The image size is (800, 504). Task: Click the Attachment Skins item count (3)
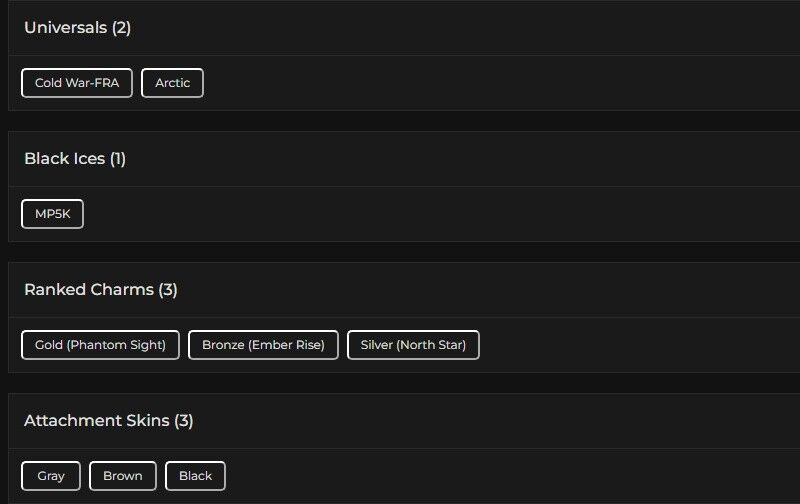tap(183, 421)
